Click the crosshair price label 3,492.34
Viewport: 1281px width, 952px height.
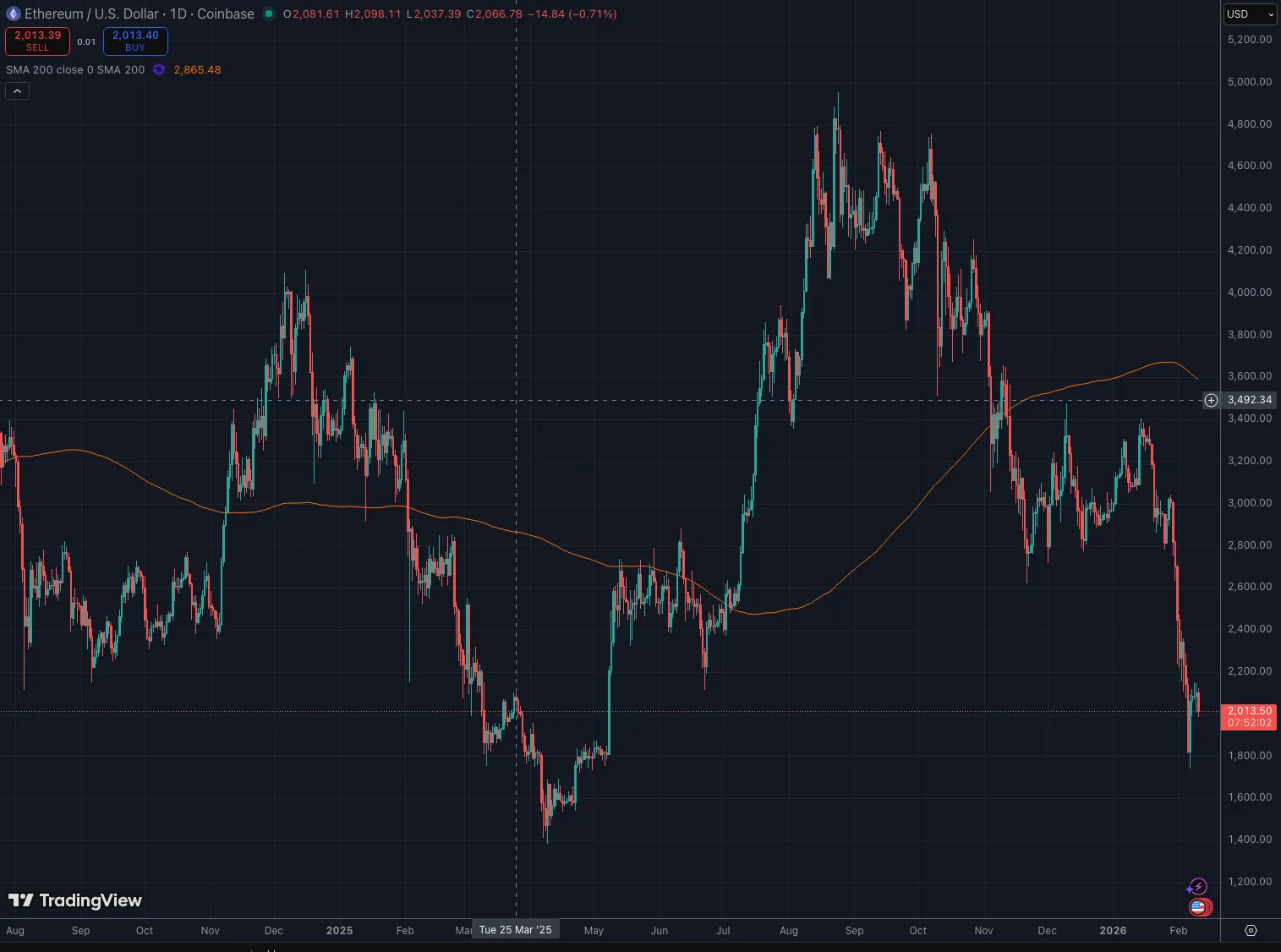(x=1249, y=400)
